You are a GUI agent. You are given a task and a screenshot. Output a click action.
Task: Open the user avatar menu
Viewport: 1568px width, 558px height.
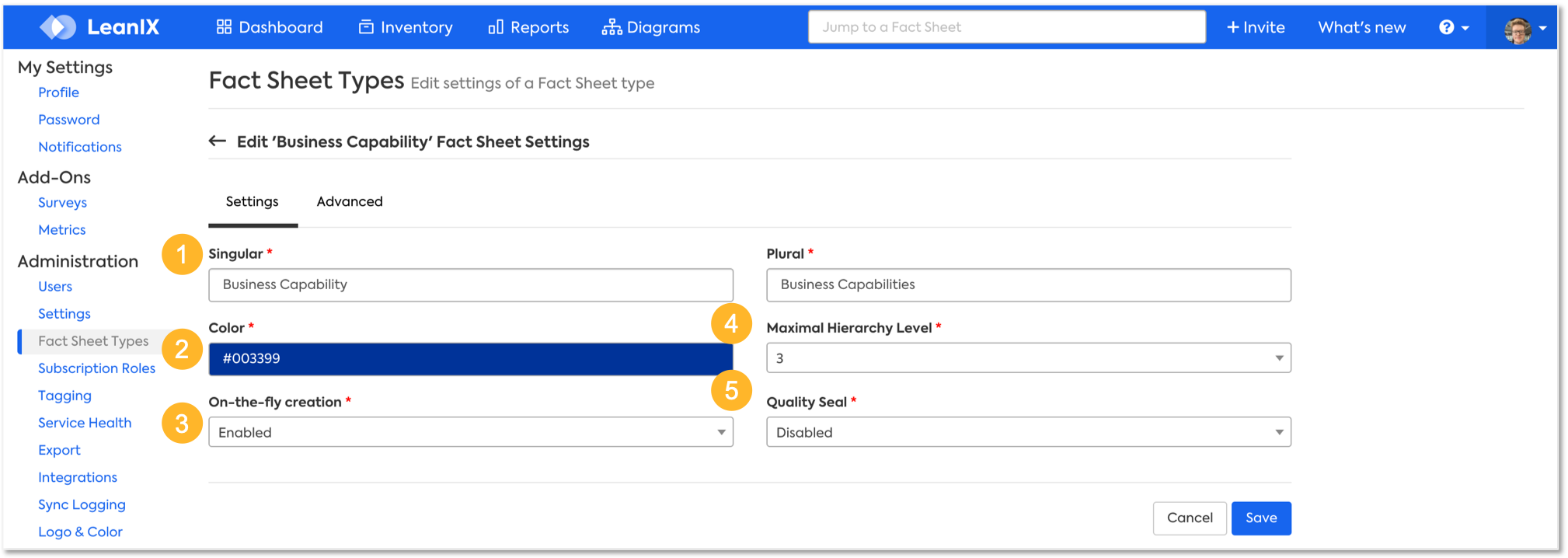point(1524,30)
